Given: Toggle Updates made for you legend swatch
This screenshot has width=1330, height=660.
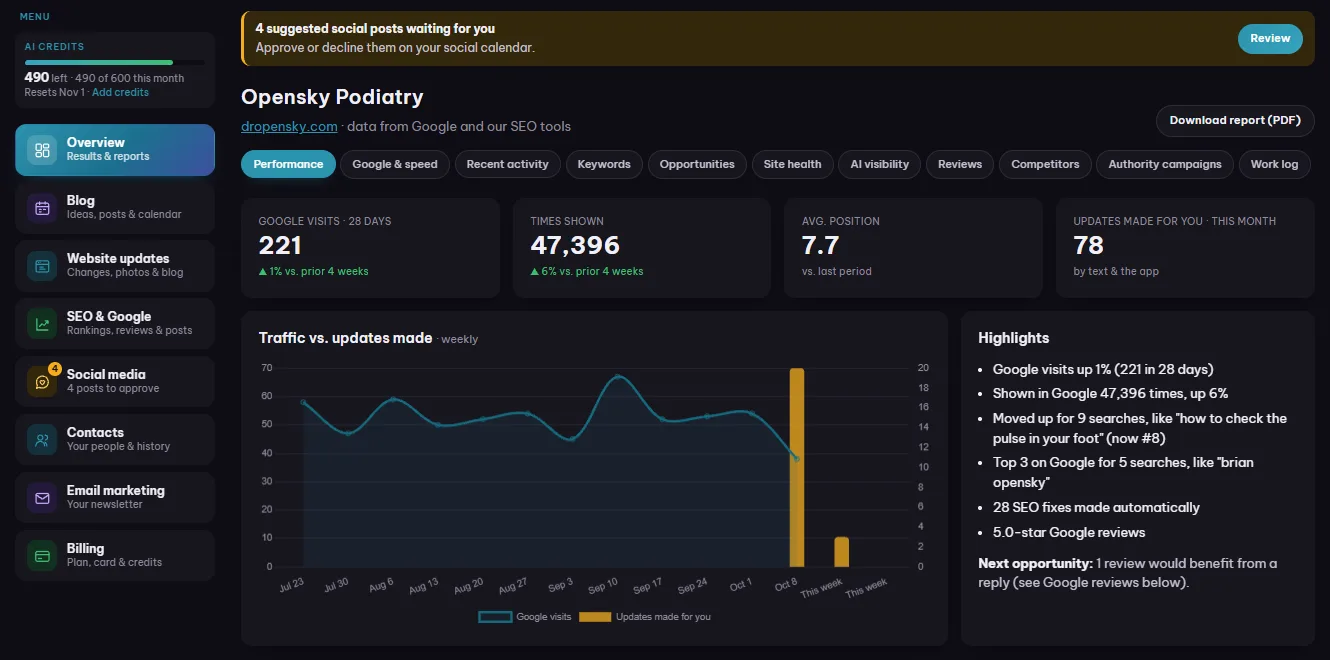Looking at the screenshot, I should coord(595,617).
